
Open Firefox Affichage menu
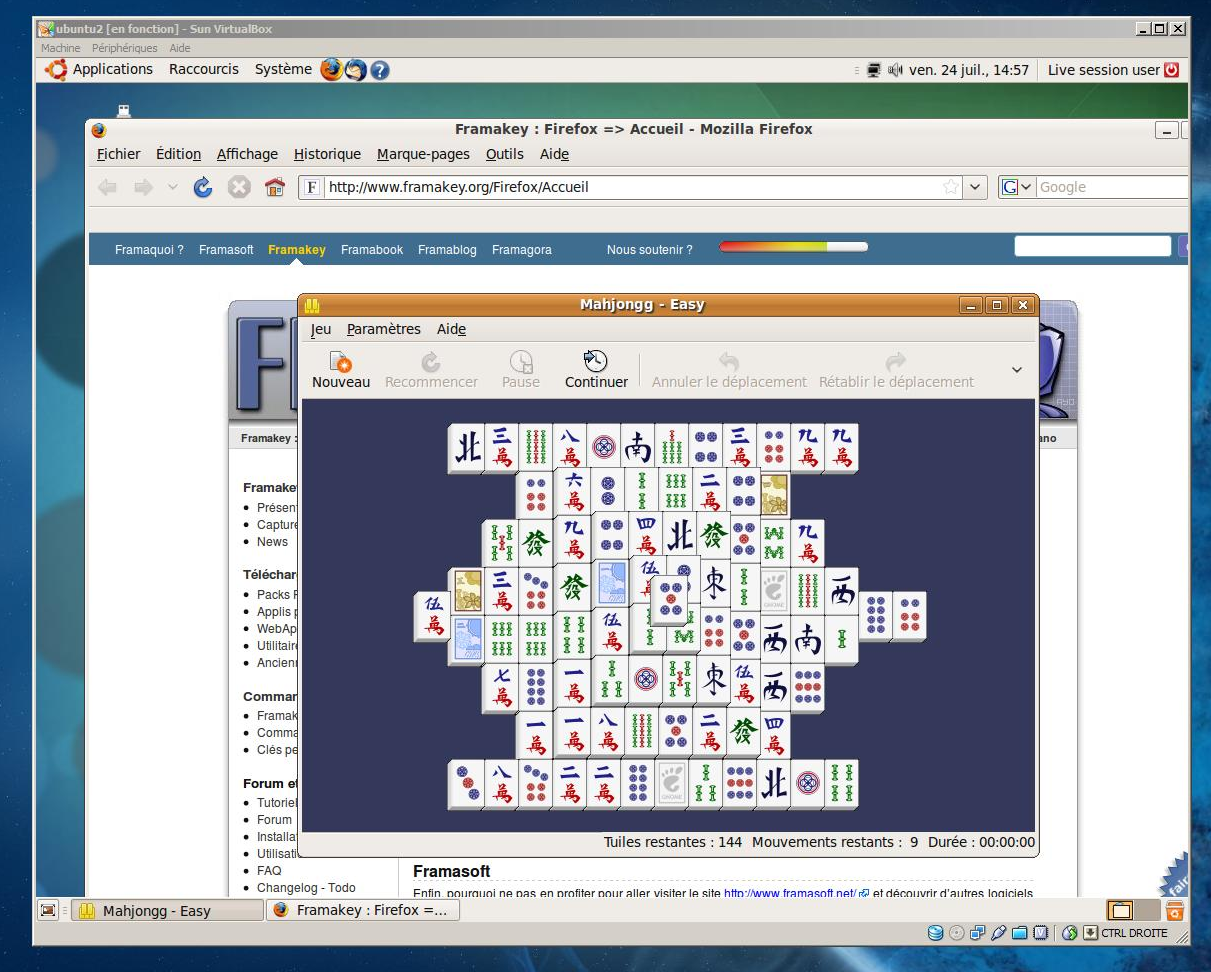click(x=247, y=154)
